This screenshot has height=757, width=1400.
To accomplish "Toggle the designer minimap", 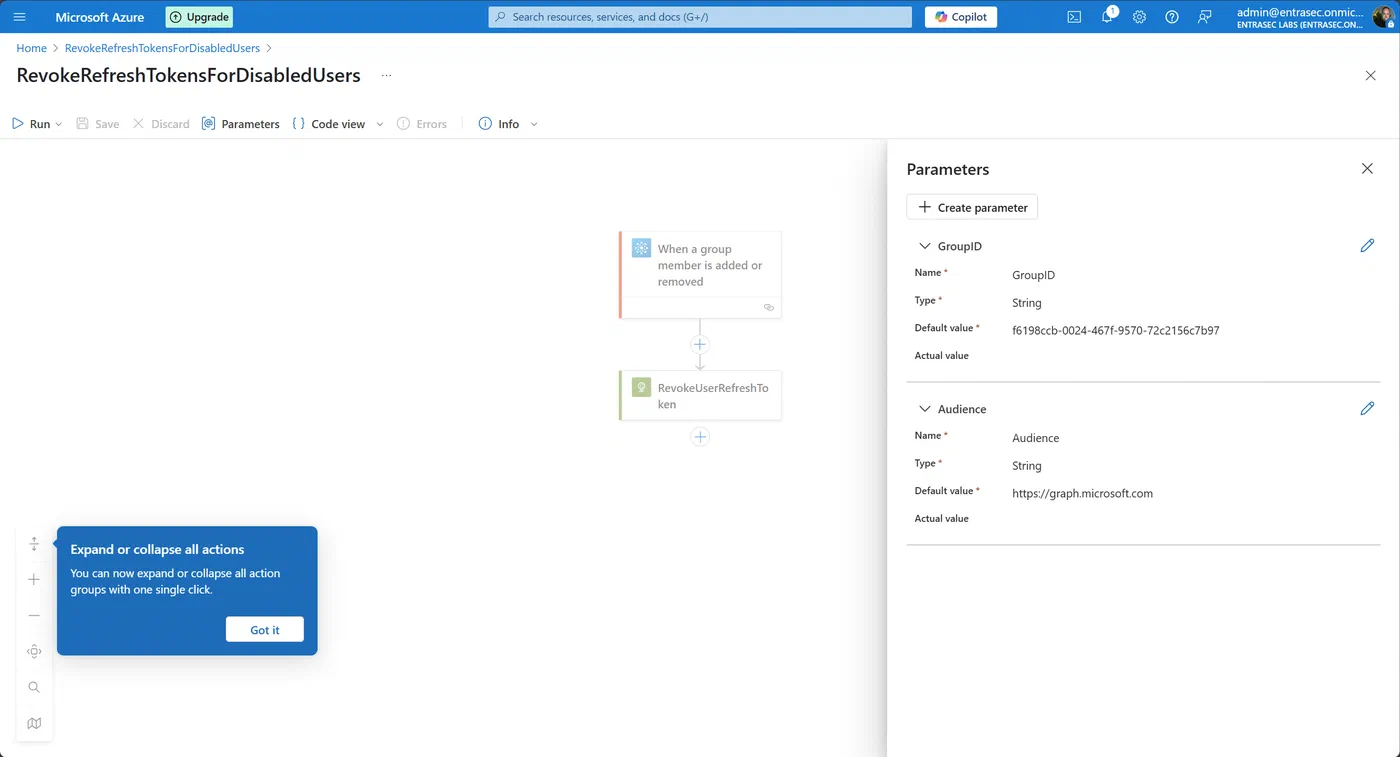I will (x=34, y=724).
